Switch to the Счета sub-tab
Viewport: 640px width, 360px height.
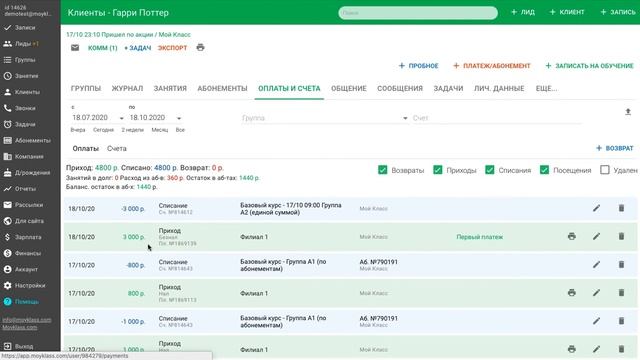[x=117, y=149]
